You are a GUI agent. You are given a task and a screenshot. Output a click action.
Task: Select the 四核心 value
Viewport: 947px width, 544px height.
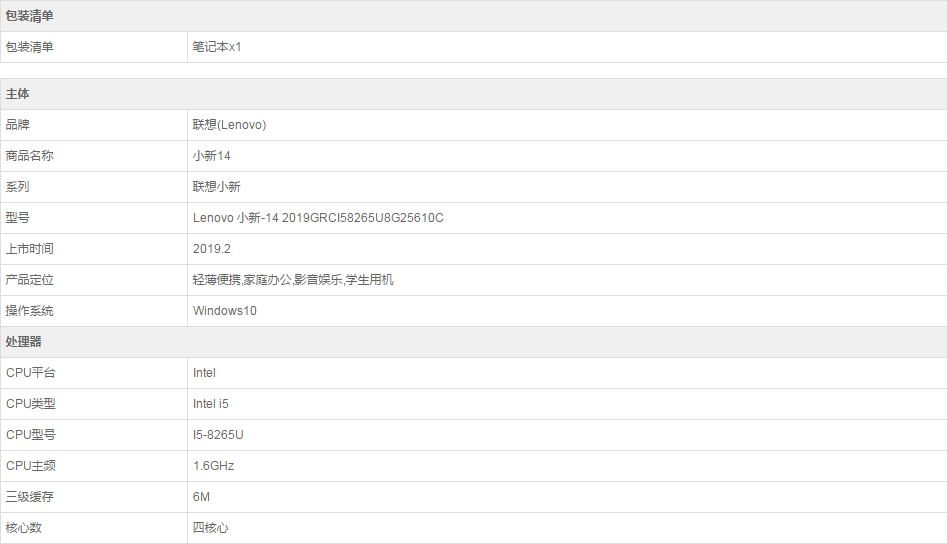pyautogui.click(x=211, y=528)
